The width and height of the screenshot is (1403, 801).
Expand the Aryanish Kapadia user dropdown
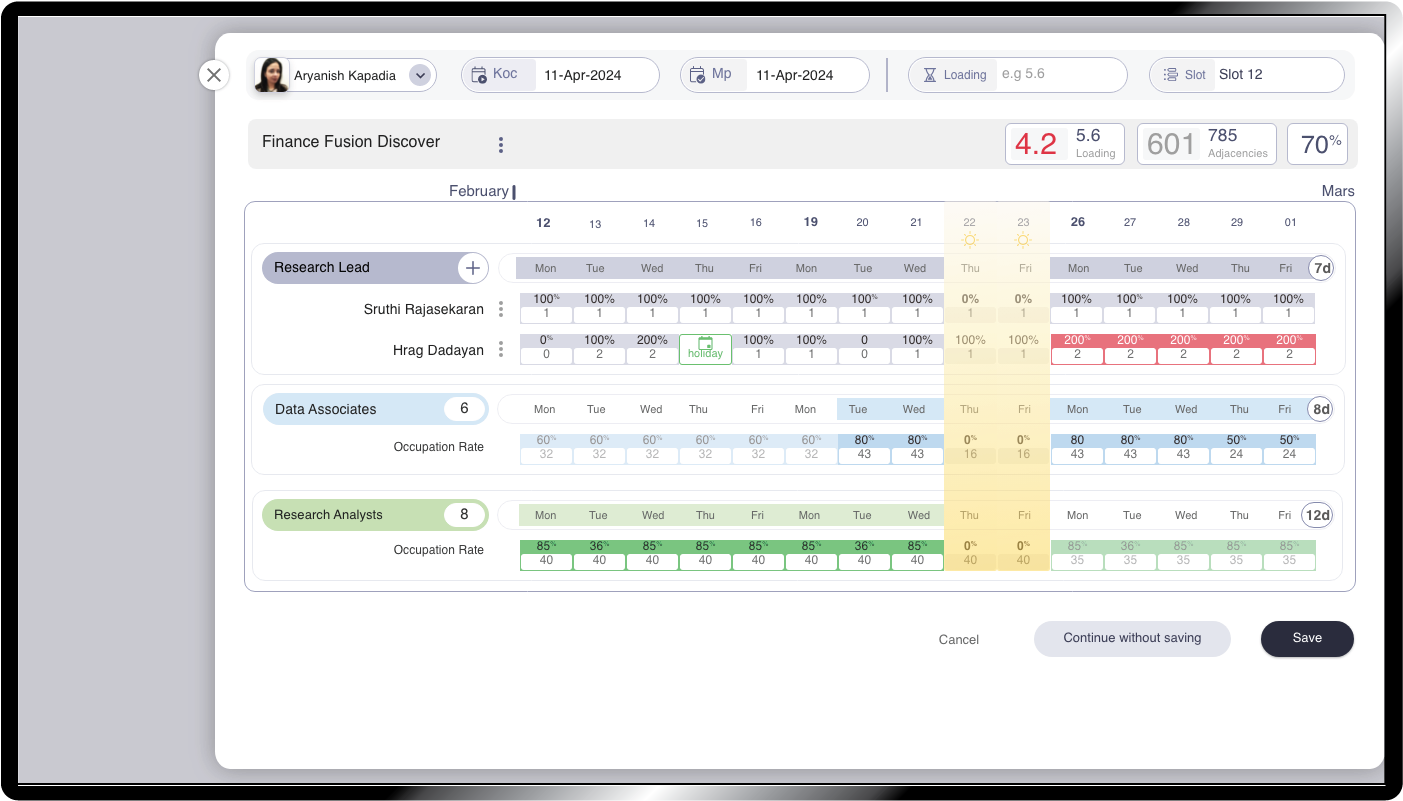point(420,75)
